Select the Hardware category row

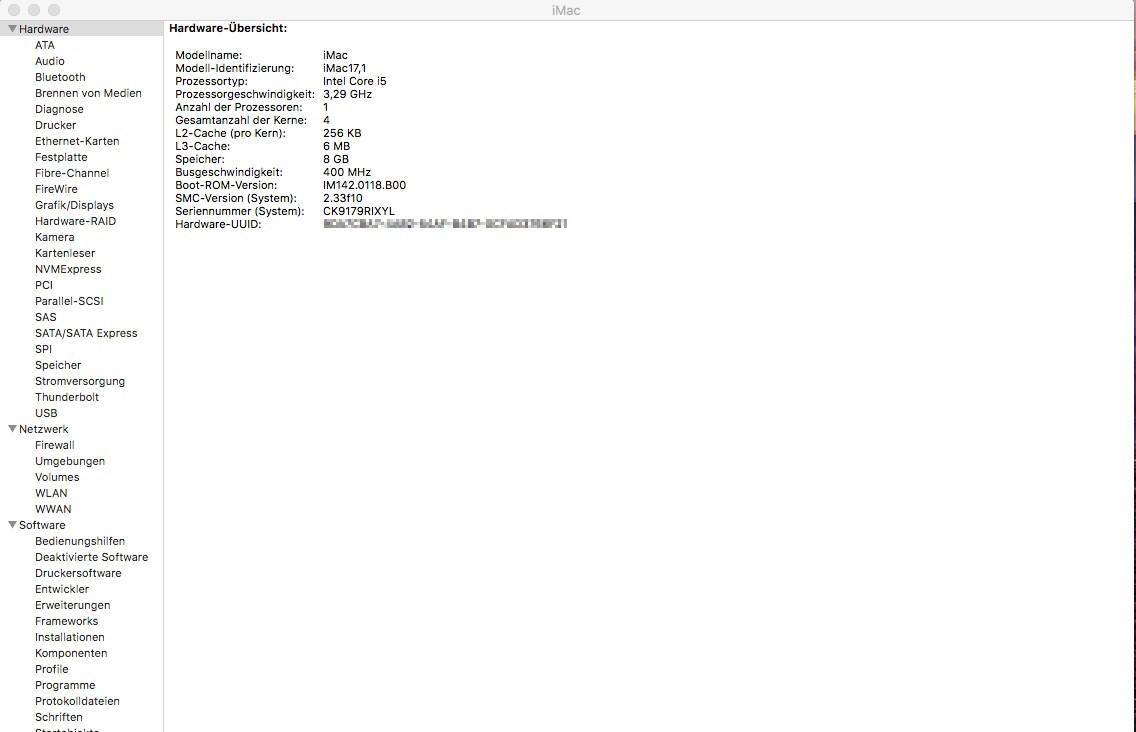point(81,29)
